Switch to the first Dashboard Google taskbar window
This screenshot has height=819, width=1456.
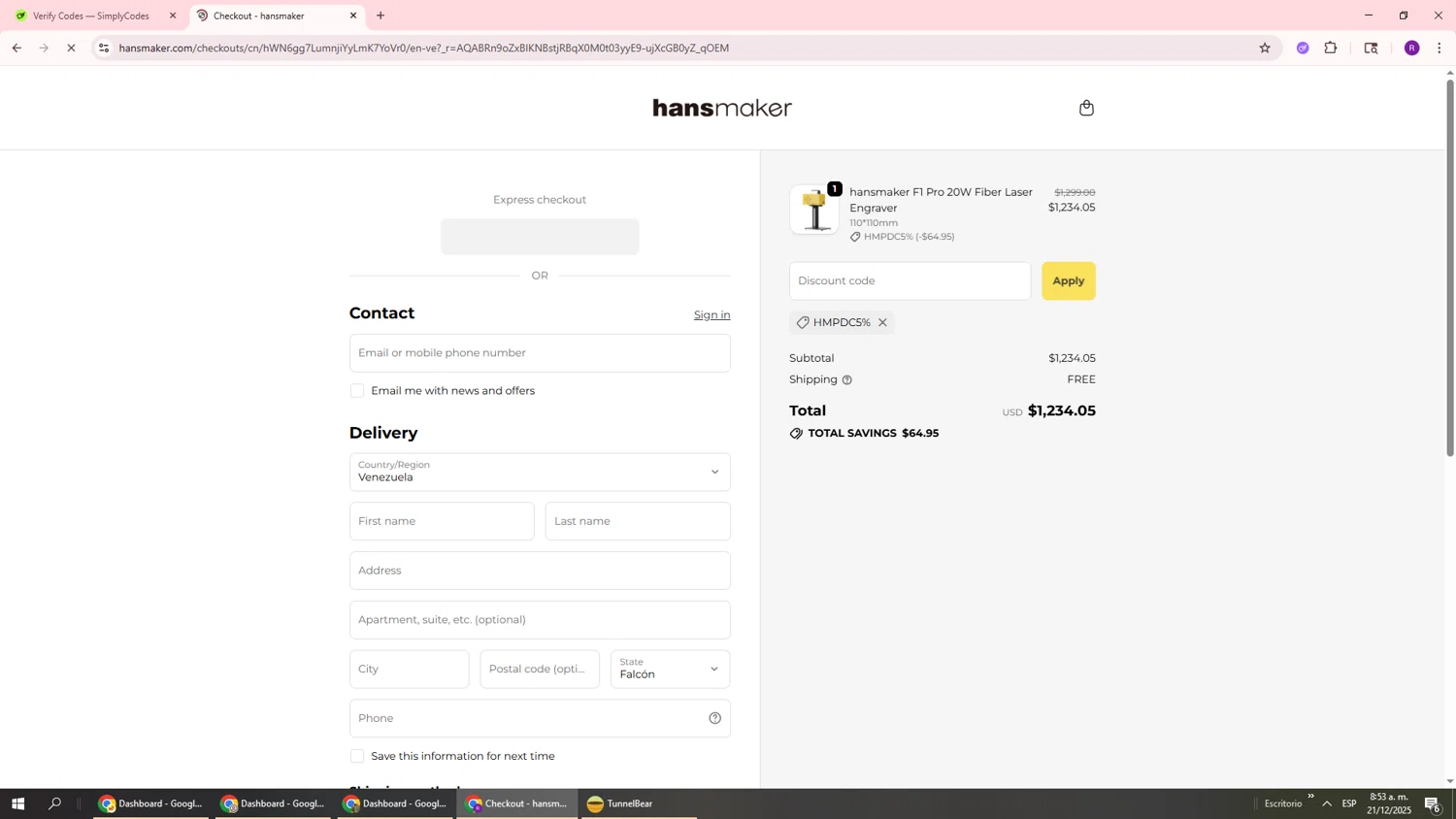click(x=151, y=803)
